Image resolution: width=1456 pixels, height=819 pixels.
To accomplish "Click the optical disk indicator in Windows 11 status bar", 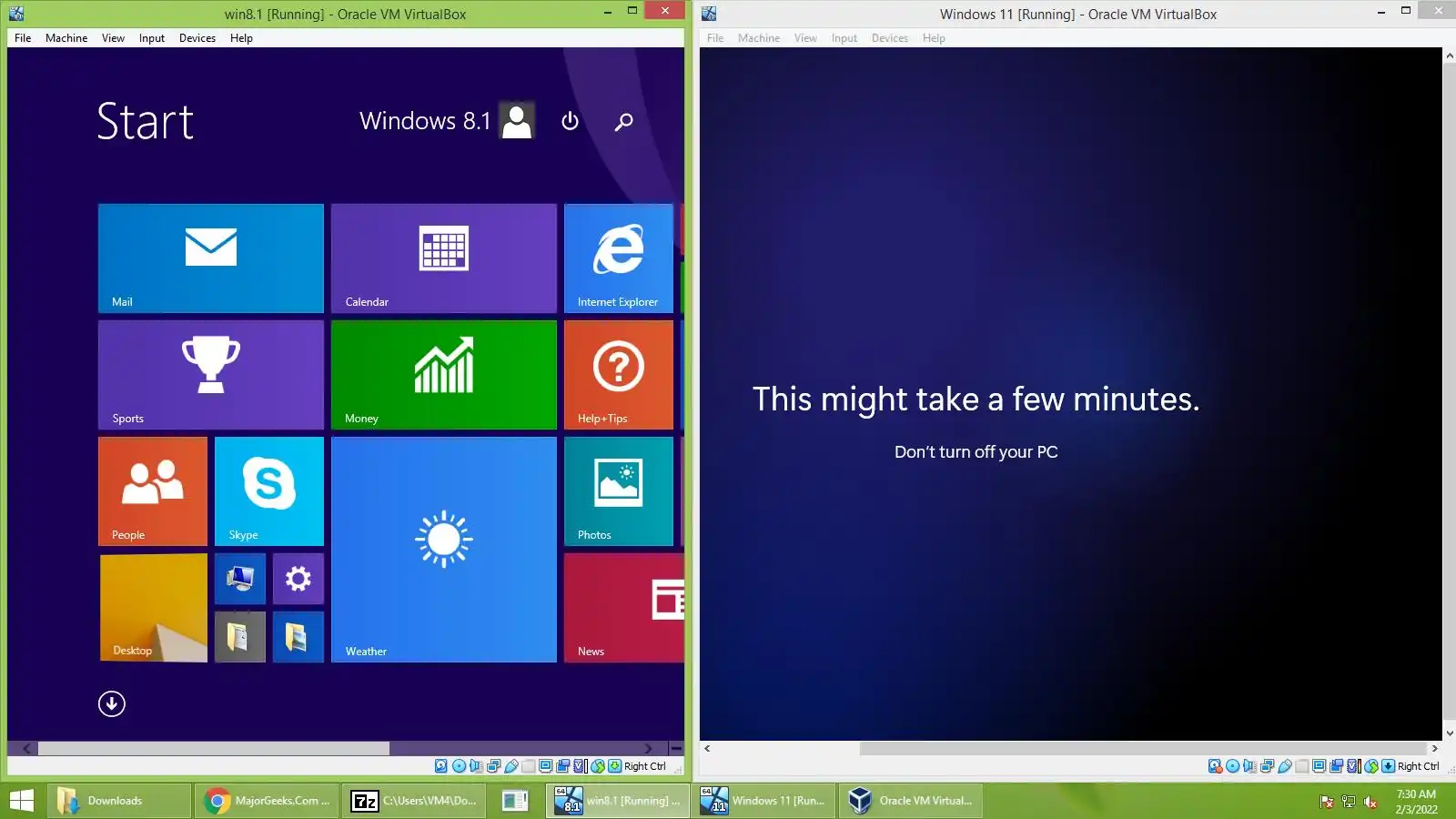I will click(1232, 766).
